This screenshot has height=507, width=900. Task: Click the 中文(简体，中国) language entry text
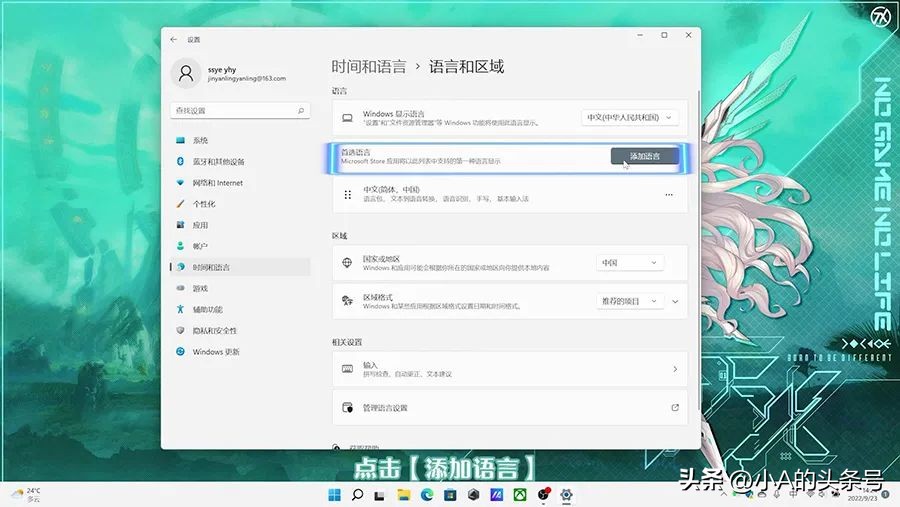coord(391,189)
